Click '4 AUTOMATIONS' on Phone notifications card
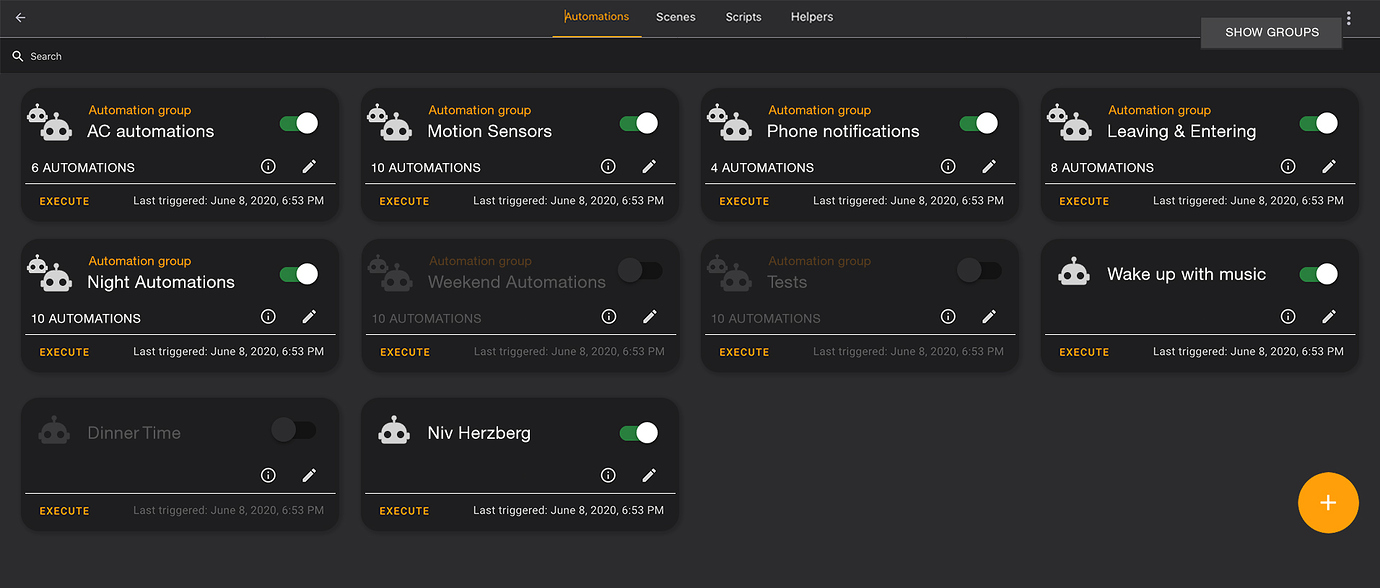 click(762, 168)
